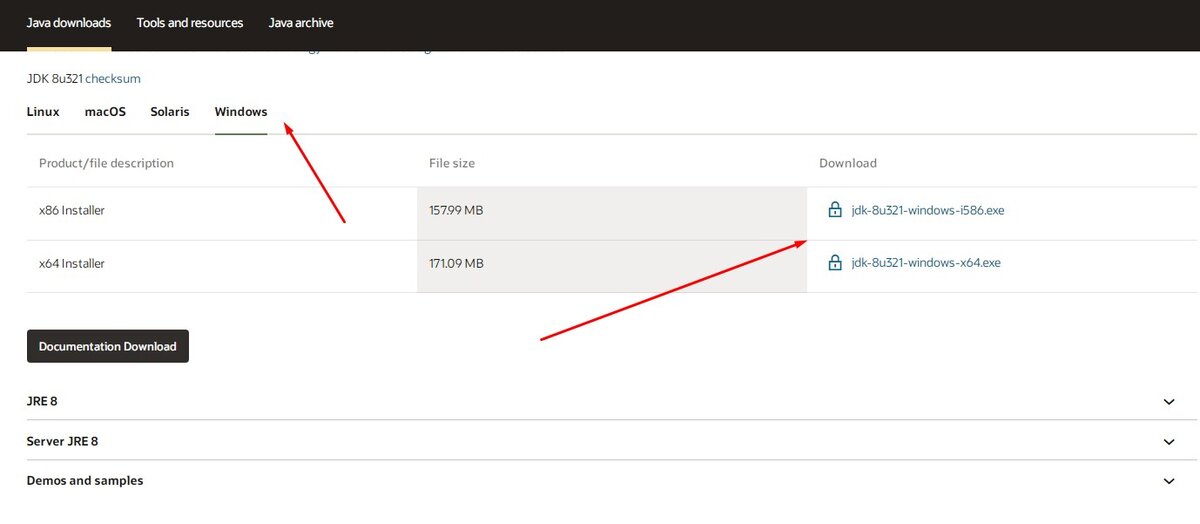Click the JDK 8u321 label text
Image resolution: width=1200 pixels, height=524 pixels.
pyautogui.click(x=54, y=78)
